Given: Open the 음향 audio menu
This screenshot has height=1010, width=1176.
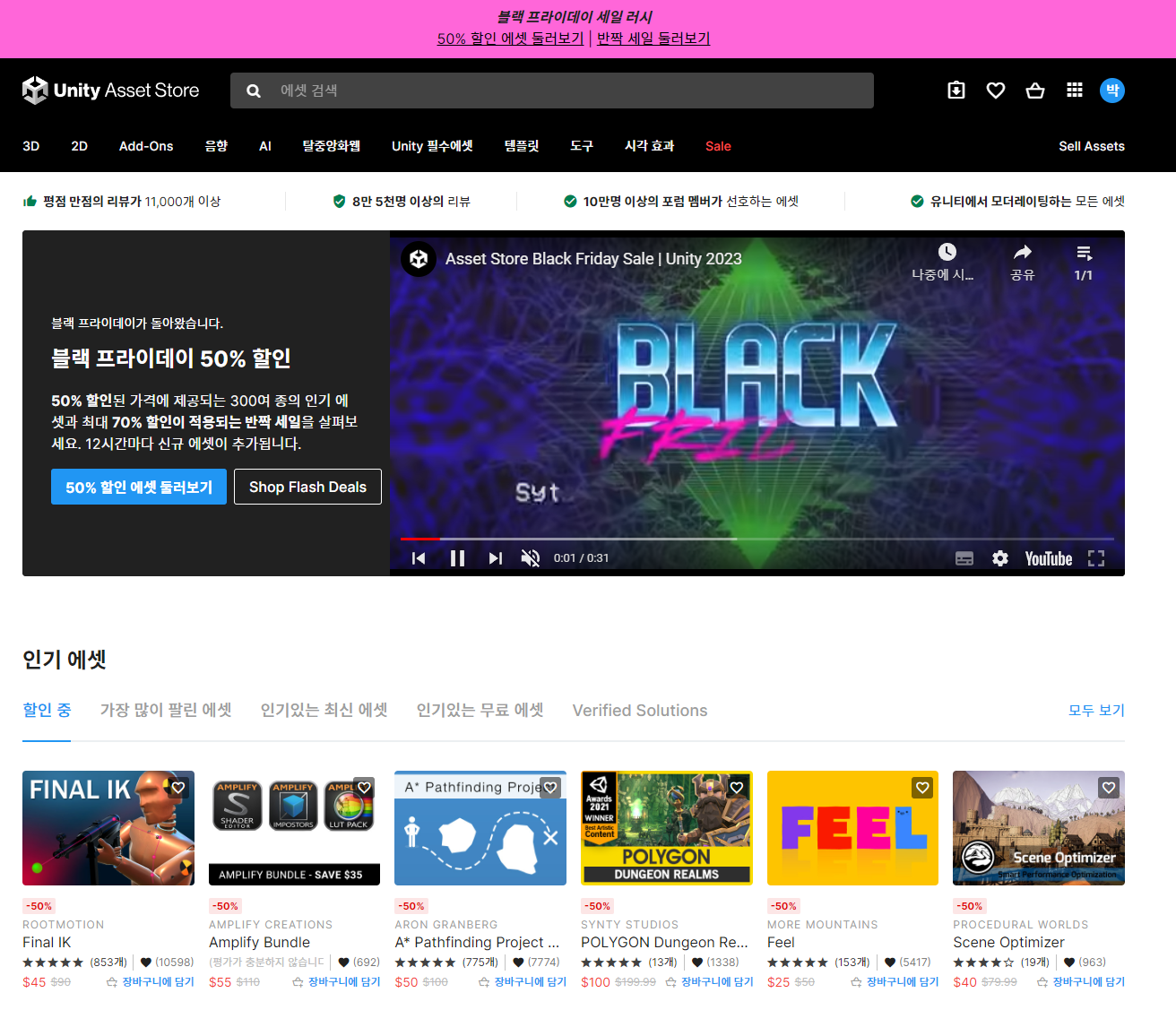Looking at the screenshot, I should [x=216, y=146].
